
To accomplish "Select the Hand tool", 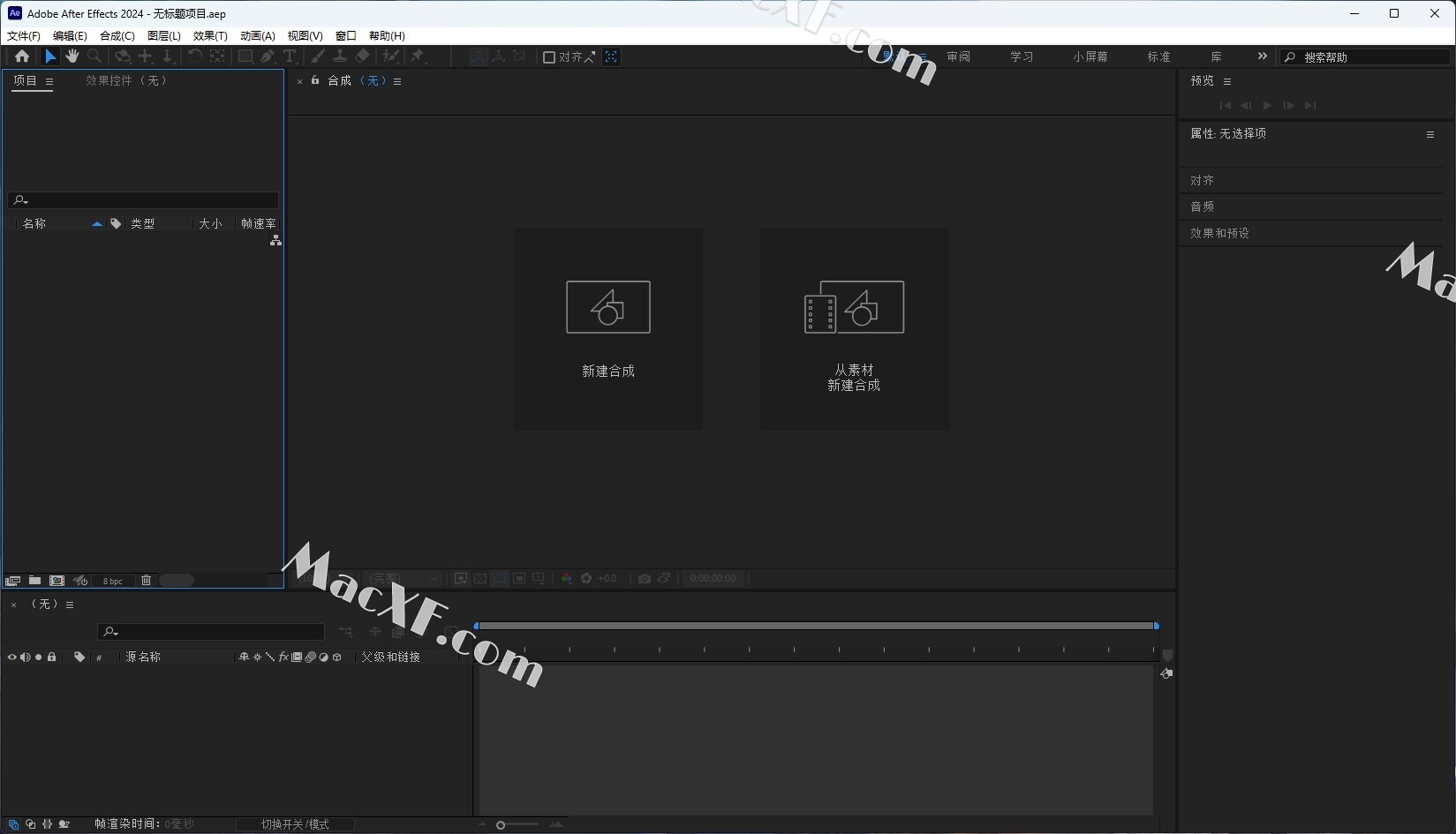I will pyautogui.click(x=72, y=56).
